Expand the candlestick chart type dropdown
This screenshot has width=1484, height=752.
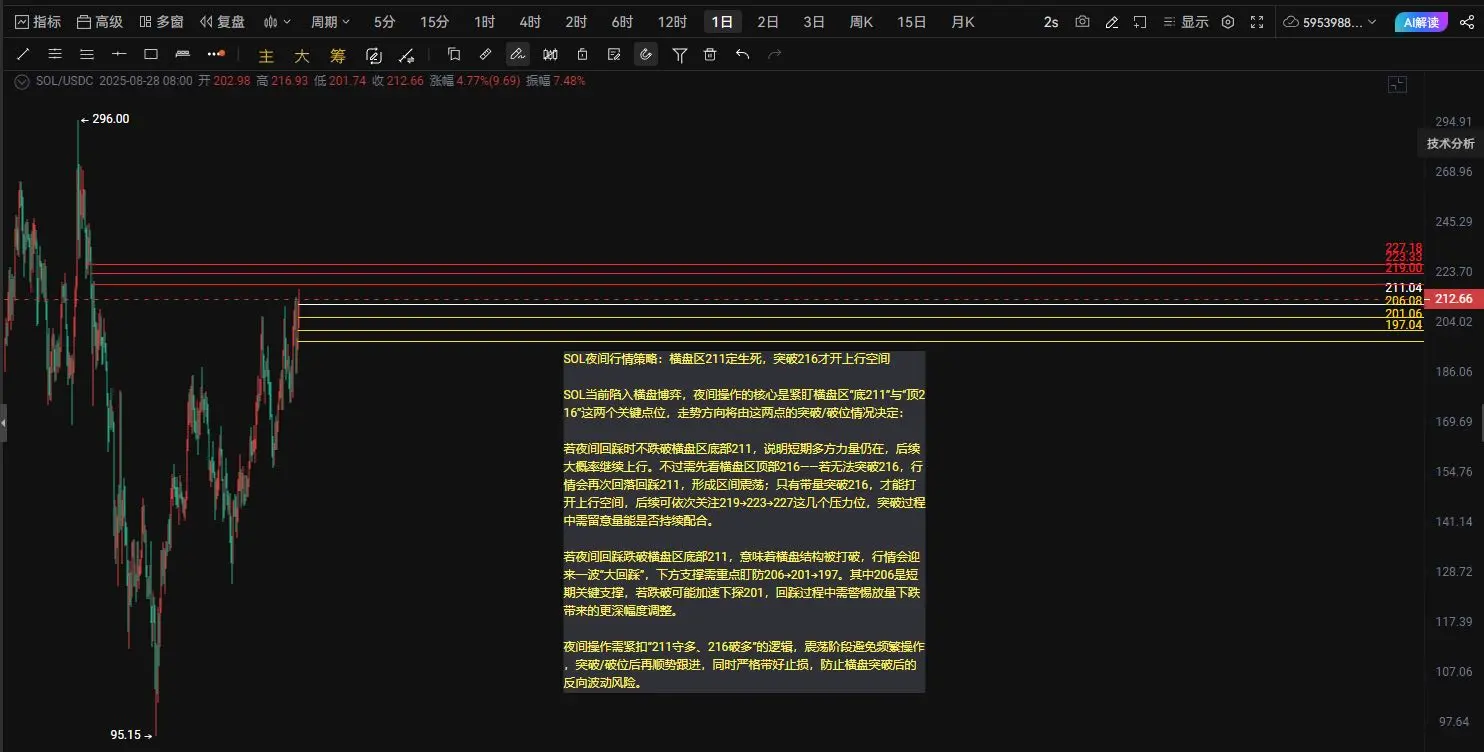click(x=278, y=21)
